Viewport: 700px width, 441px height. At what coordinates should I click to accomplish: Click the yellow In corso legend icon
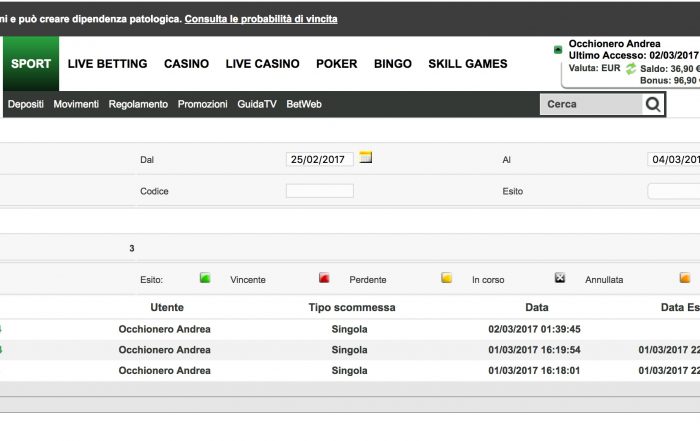tap(446, 278)
